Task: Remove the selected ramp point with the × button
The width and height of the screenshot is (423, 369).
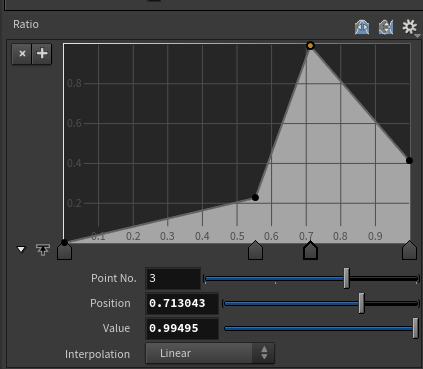Action: point(22,54)
